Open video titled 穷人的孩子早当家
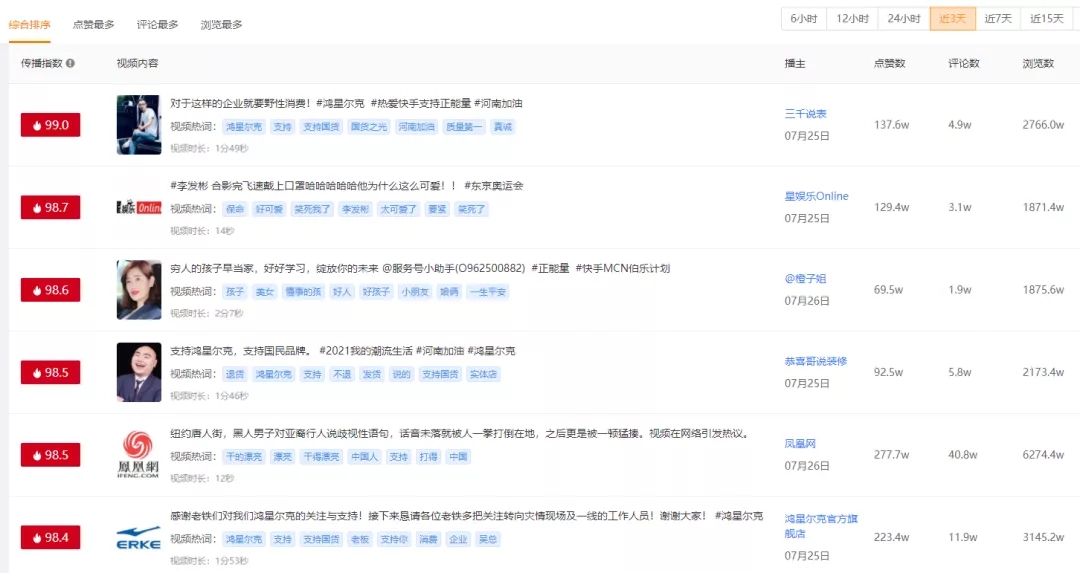The width and height of the screenshot is (1080, 573). tap(420, 269)
